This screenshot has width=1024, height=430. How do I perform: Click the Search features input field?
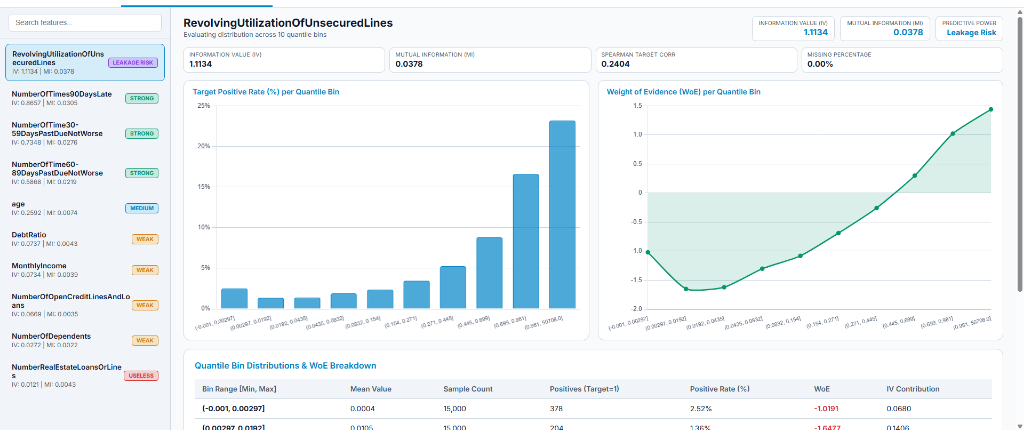(85, 22)
